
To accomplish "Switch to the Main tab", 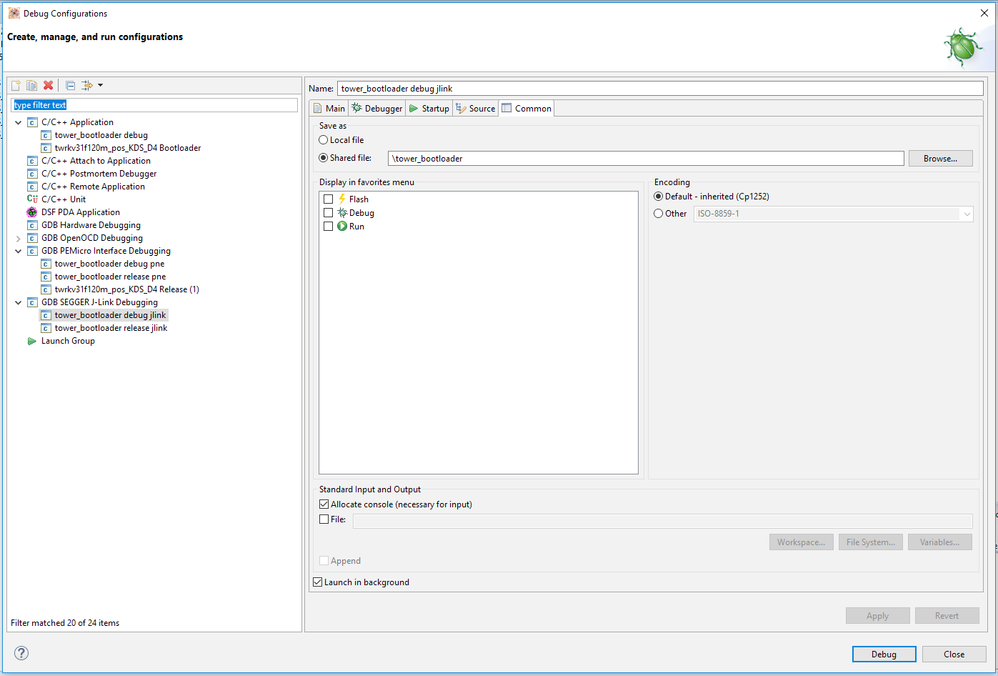I will [x=328, y=108].
